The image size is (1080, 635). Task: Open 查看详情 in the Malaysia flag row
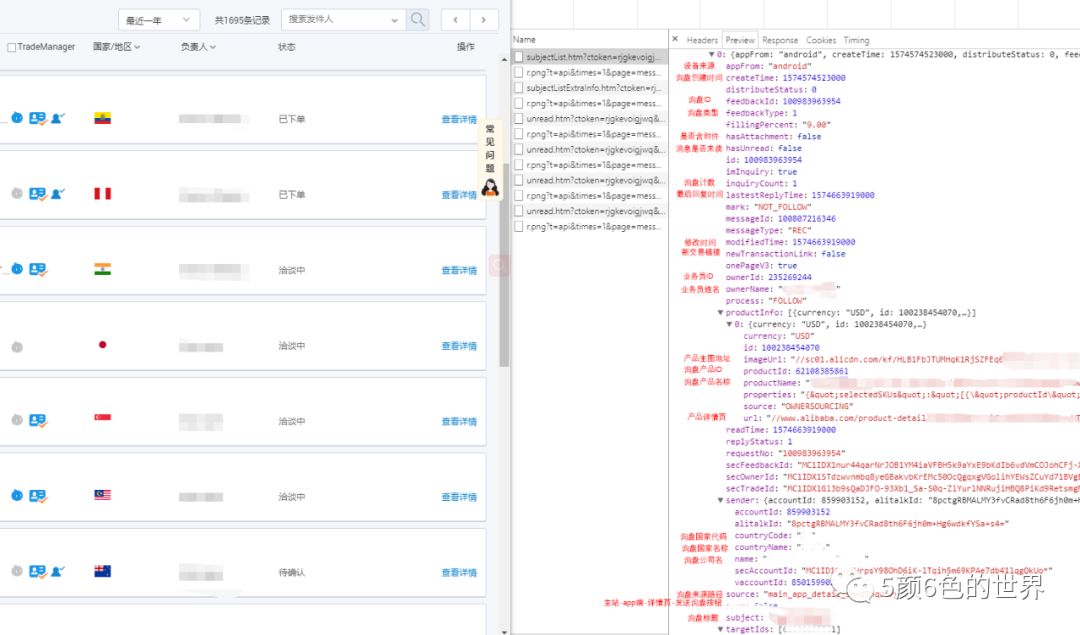459,497
